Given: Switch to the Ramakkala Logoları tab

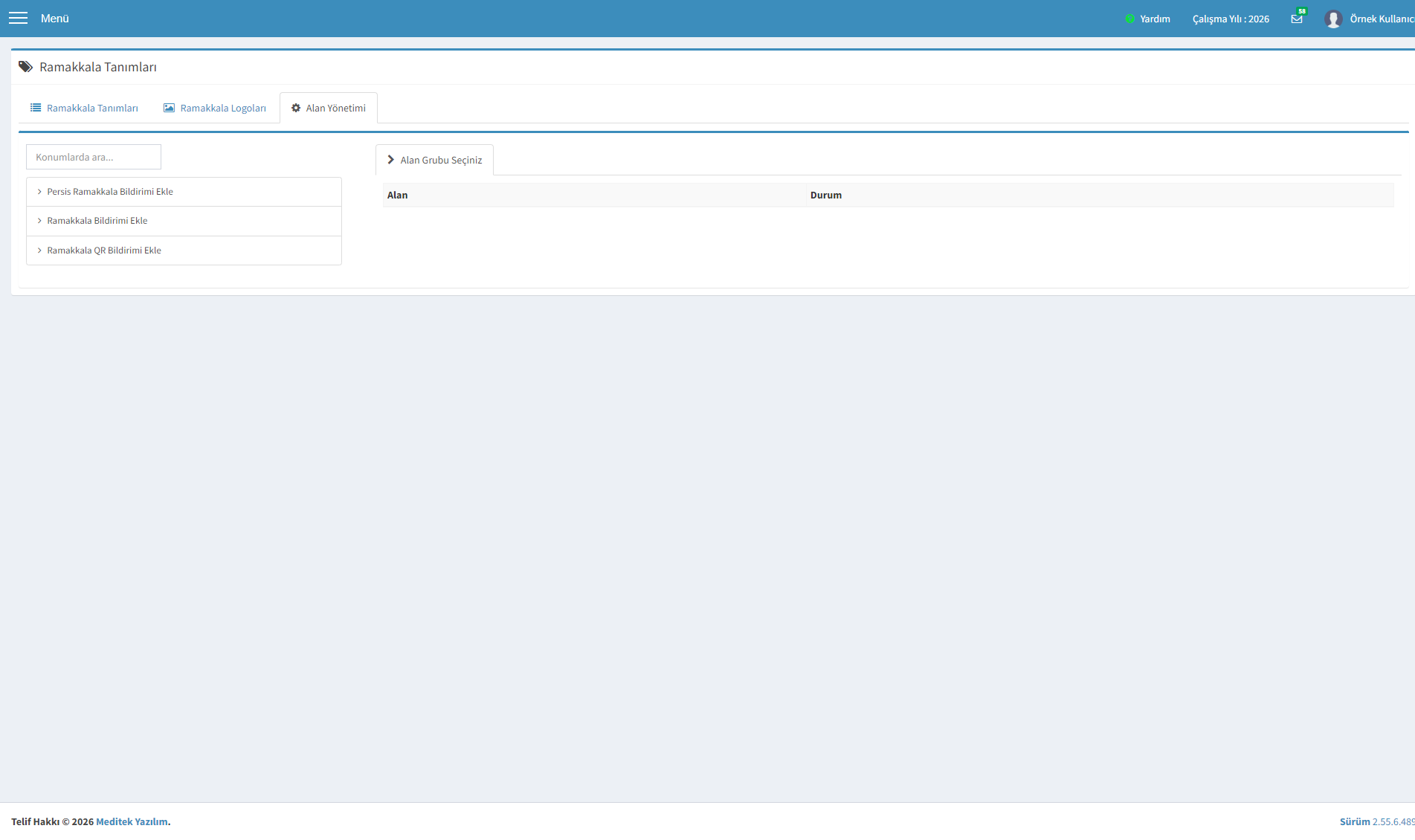Looking at the screenshot, I should pyautogui.click(x=215, y=108).
